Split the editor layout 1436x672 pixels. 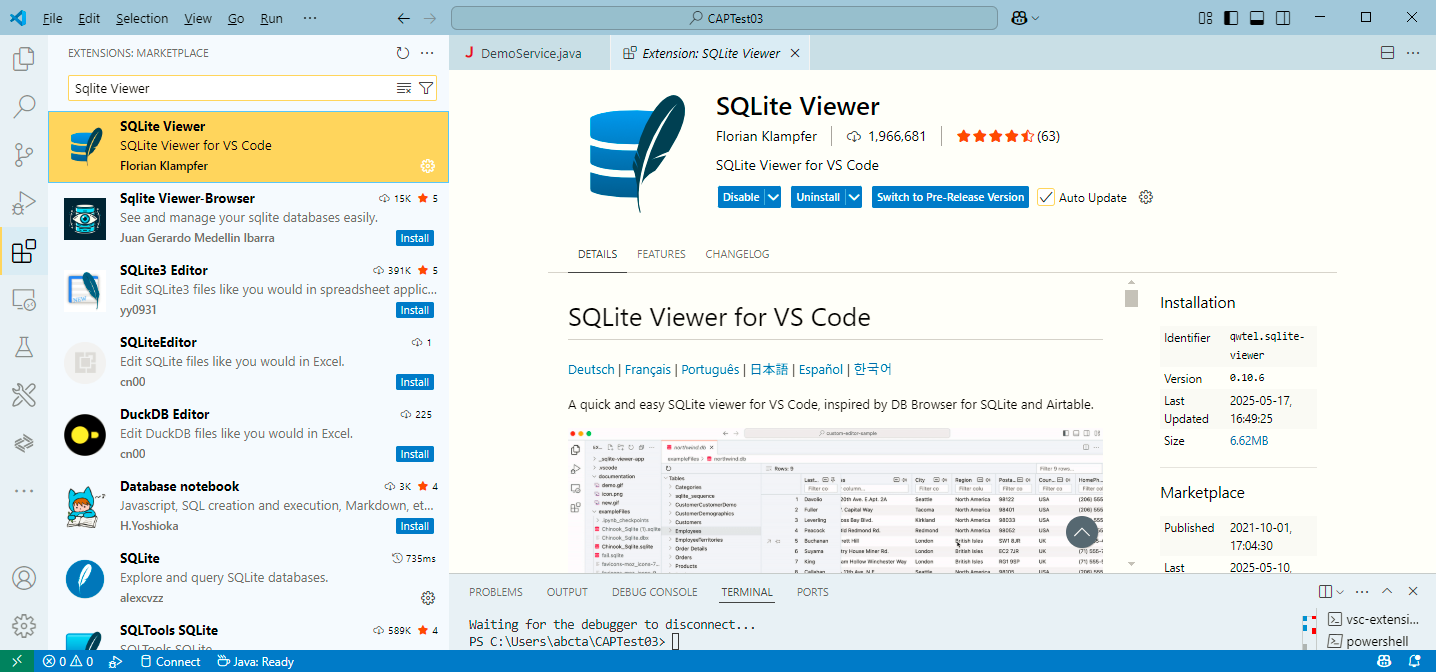click(1387, 53)
